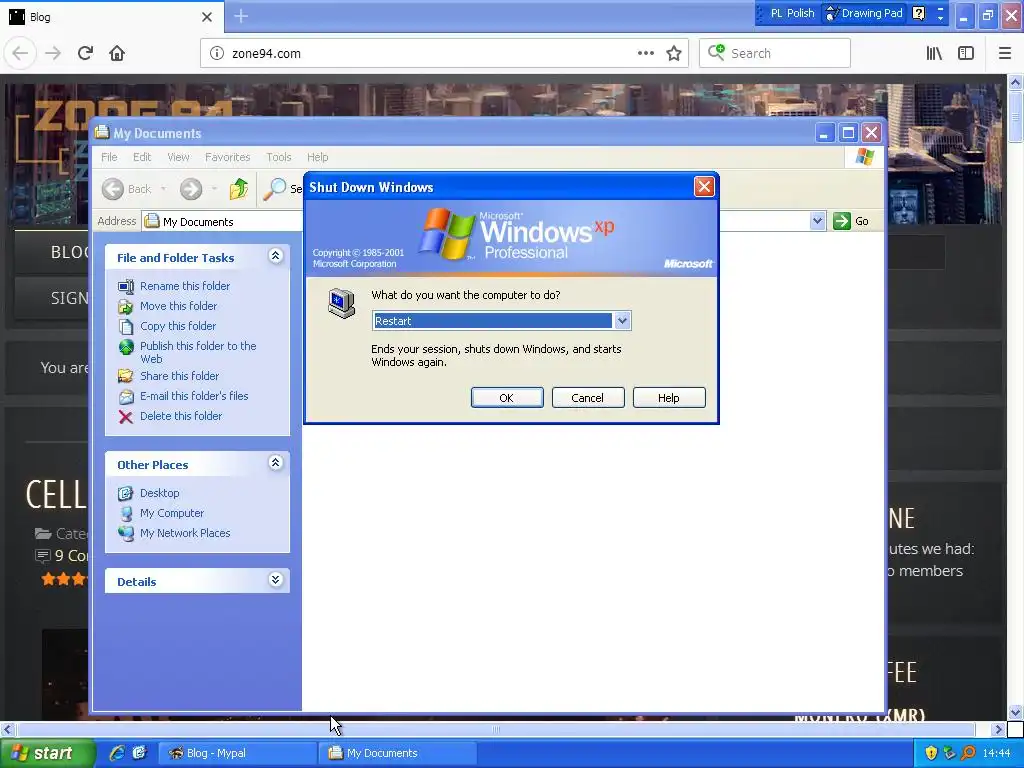Click the browser search field
Image resolution: width=1024 pixels, height=768 pixels.
pos(775,53)
